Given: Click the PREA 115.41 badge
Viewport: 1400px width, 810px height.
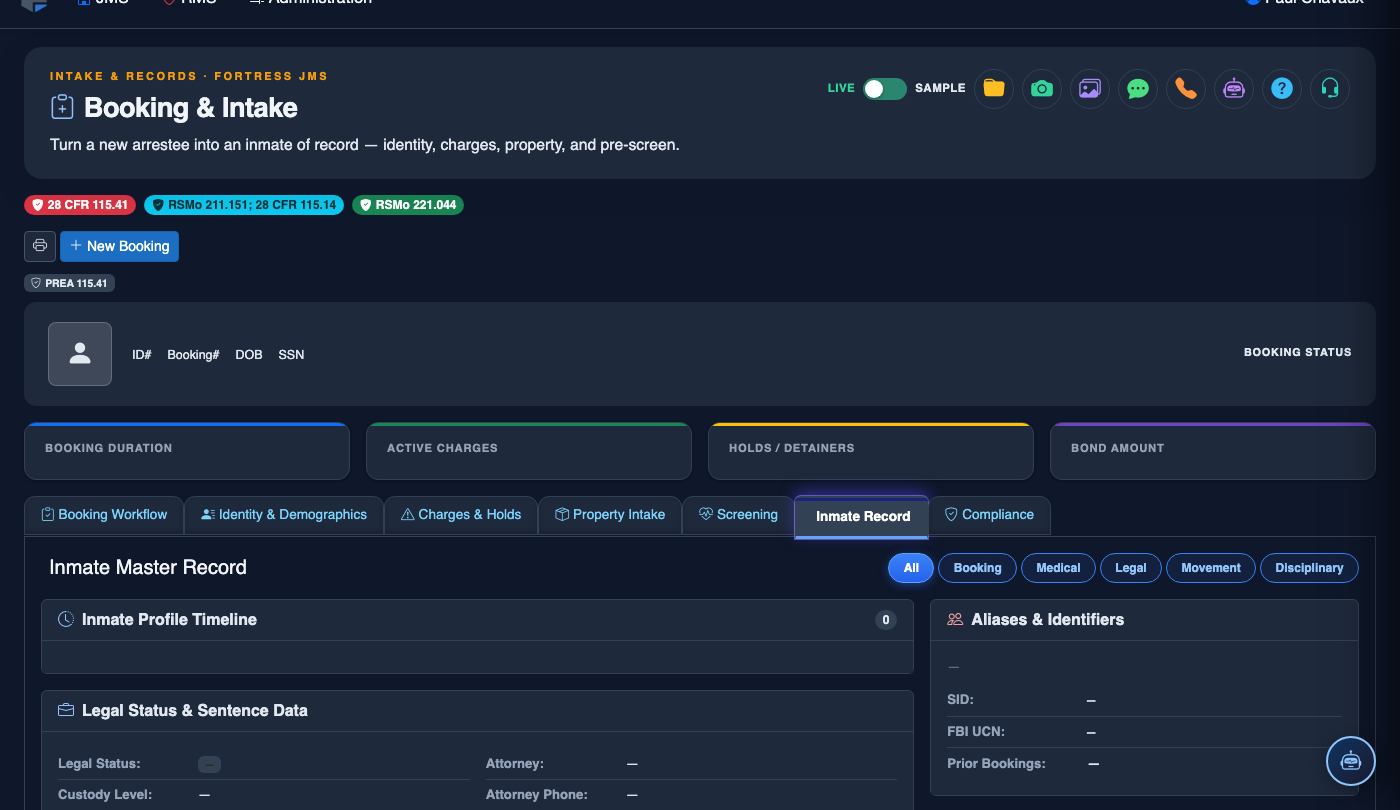Looking at the screenshot, I should [69, 283].
